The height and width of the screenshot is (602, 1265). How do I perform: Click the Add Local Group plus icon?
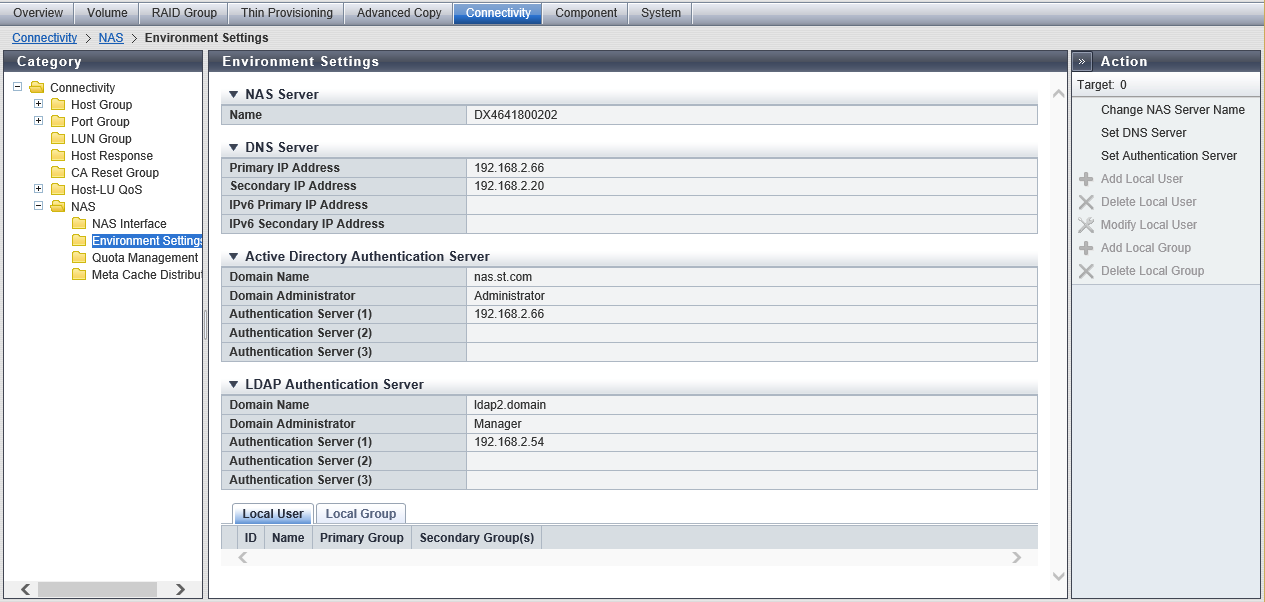click(1085, 248)
